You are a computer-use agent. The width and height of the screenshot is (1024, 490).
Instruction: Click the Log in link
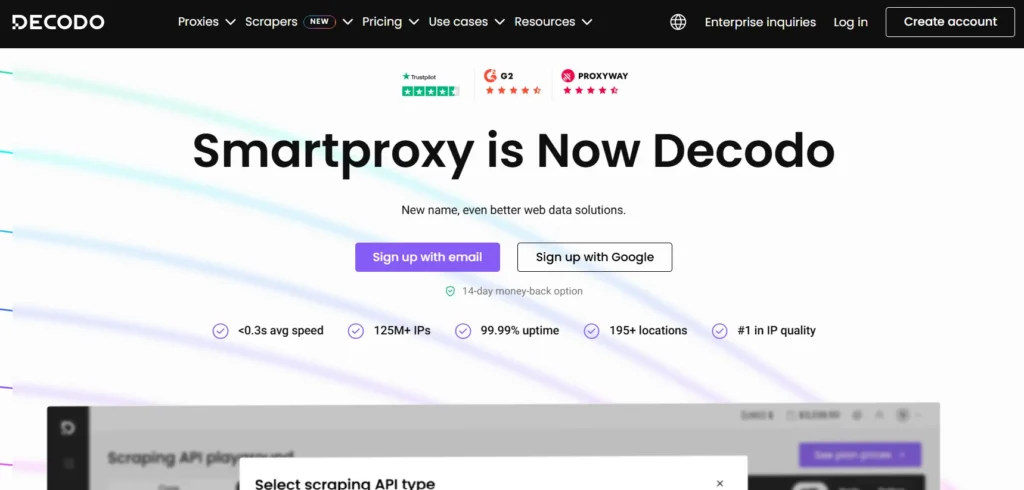pos(850,22)
